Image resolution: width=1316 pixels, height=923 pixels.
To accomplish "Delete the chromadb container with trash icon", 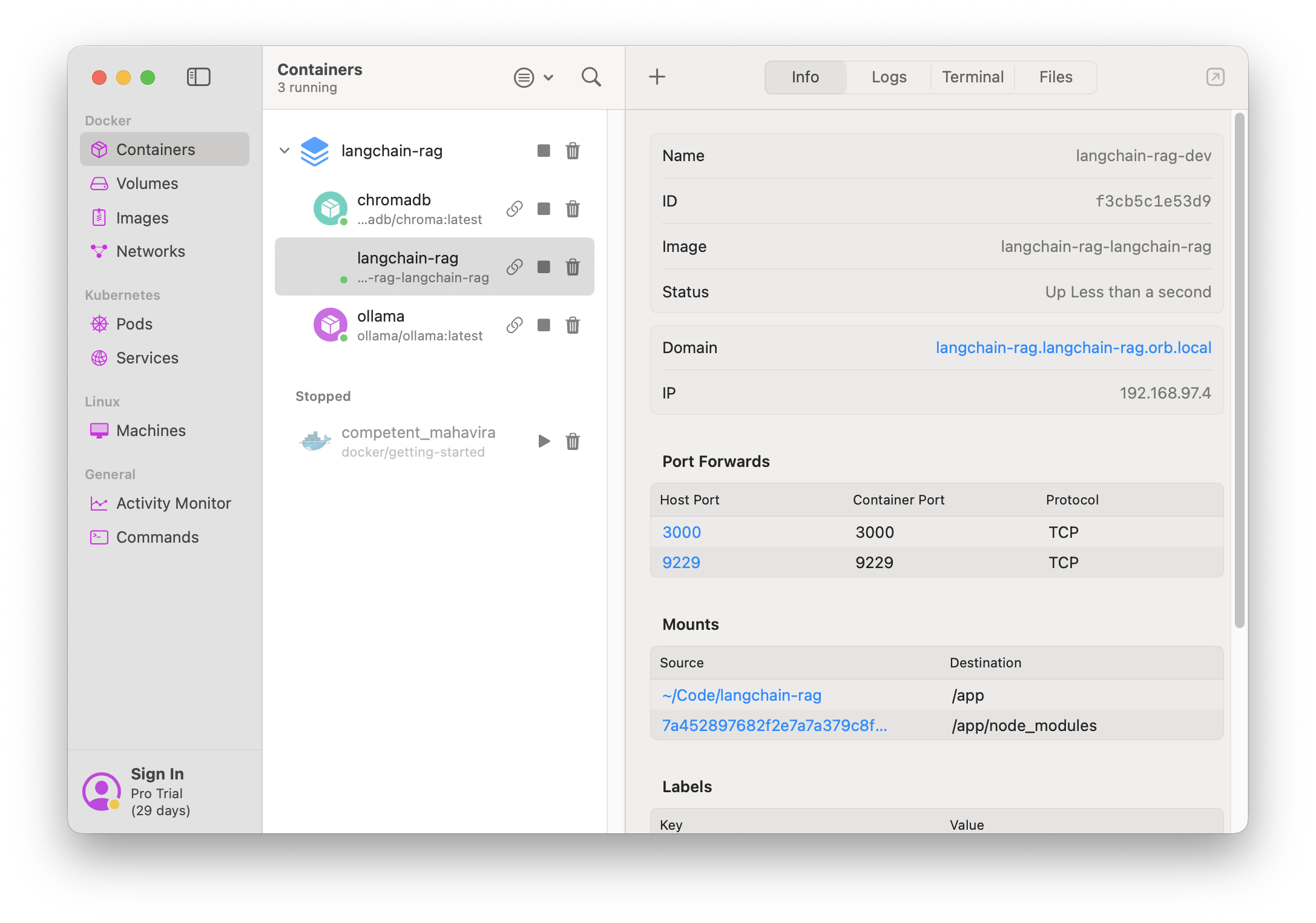I will tap(573, 209).
